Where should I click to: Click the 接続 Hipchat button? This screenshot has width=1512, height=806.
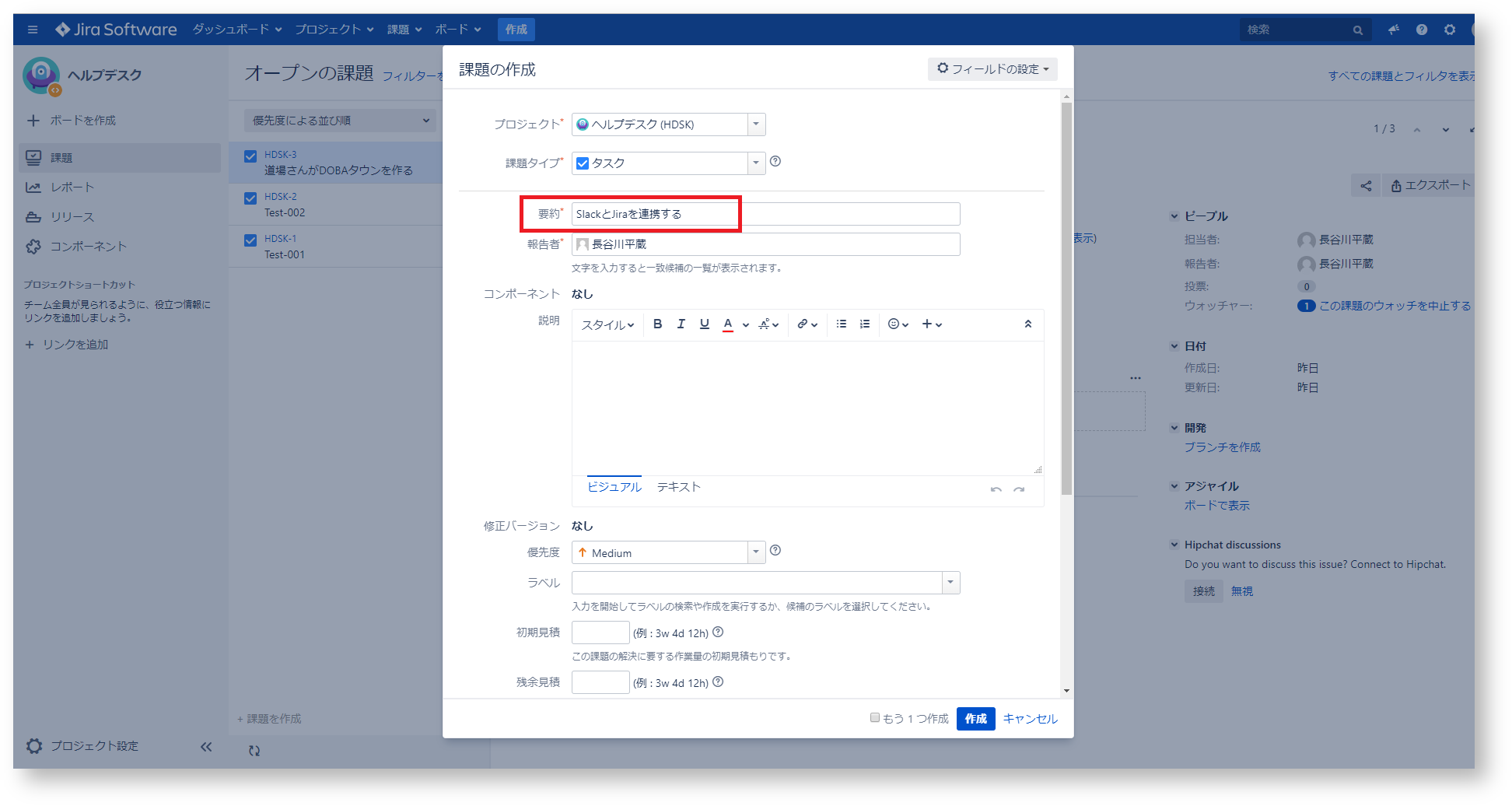(x=1204, y=591)
